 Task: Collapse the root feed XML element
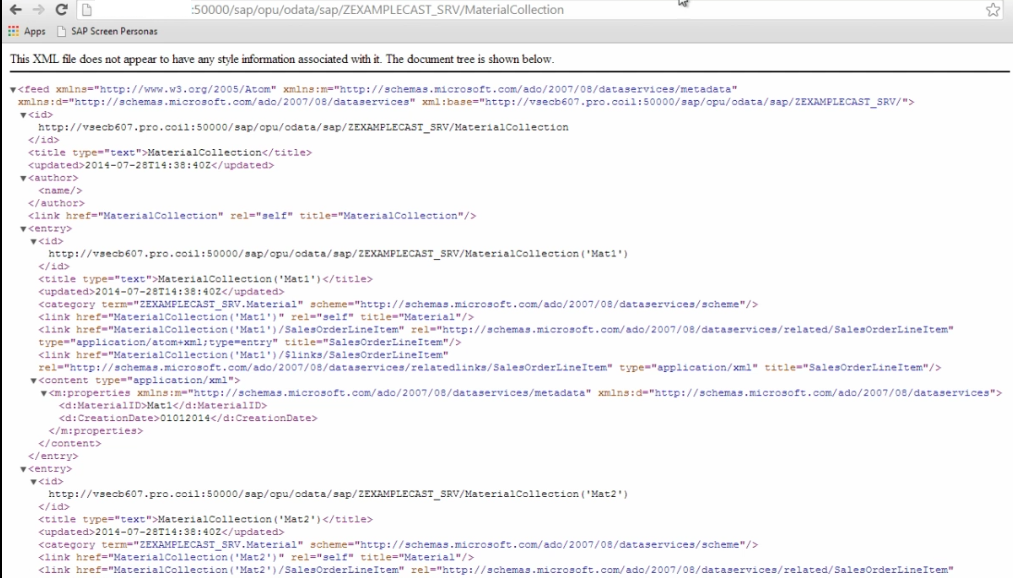[13, 90]
